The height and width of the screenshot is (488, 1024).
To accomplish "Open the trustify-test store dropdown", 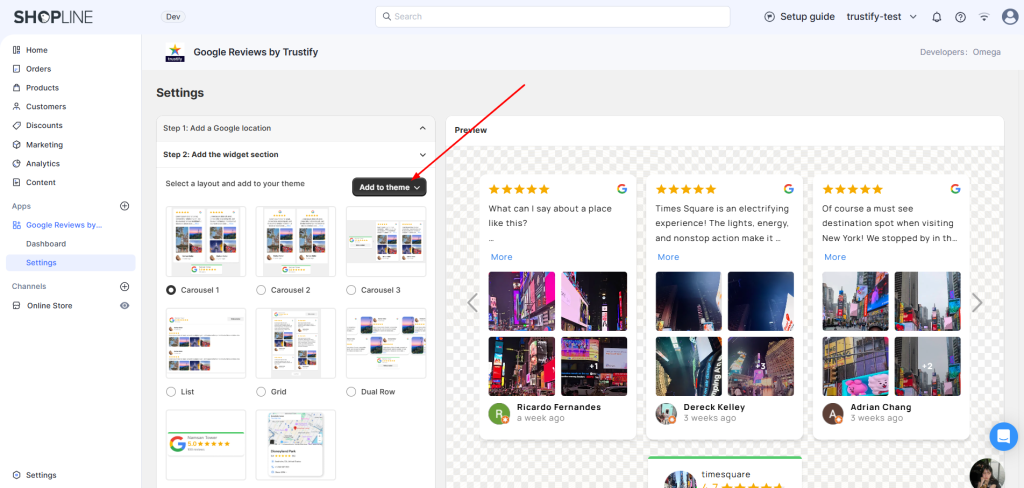I will pyautogui.click(x=882, y=17).
